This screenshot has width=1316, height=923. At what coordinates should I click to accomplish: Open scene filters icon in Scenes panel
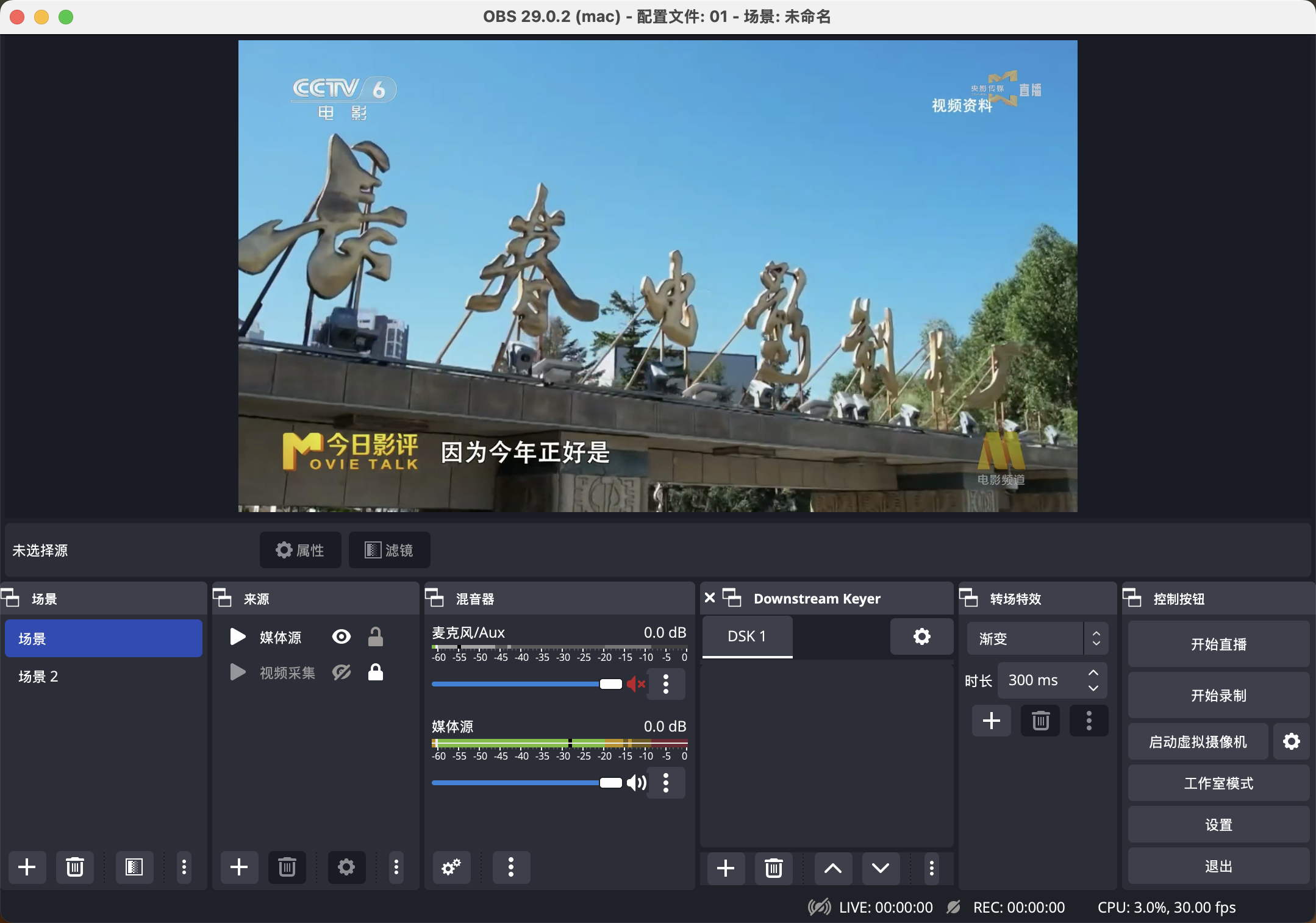pyautogui.click(x=134, y=866)
